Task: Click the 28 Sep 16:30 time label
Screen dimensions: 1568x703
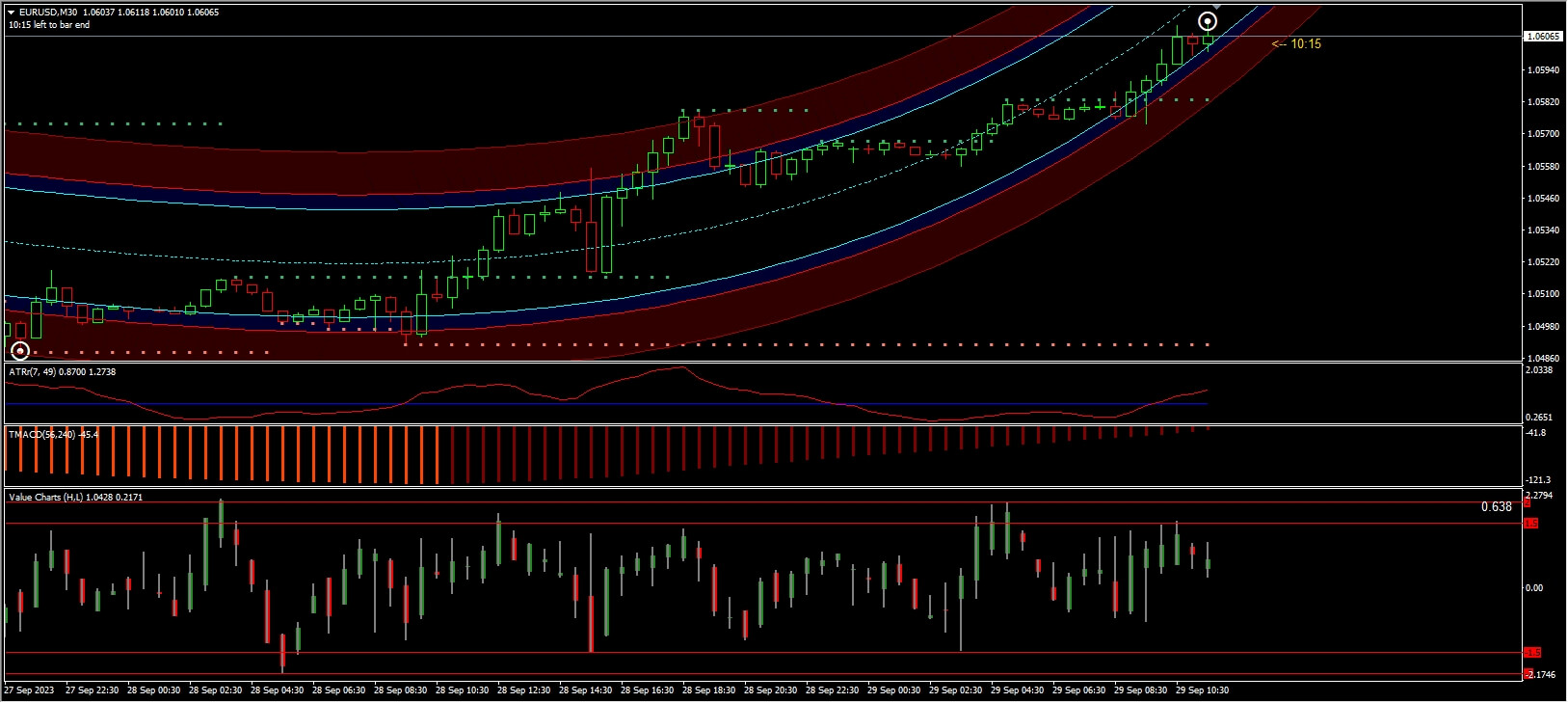Action: pos(648,690)
